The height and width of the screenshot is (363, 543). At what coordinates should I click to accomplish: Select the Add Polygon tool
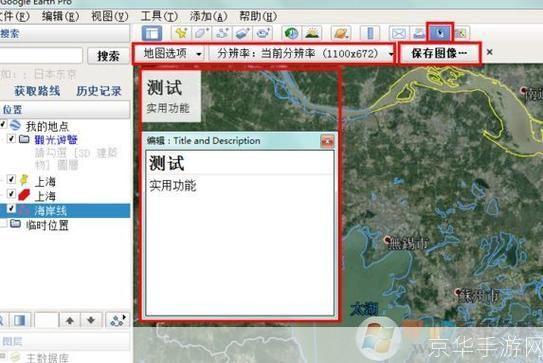point(202,33)
